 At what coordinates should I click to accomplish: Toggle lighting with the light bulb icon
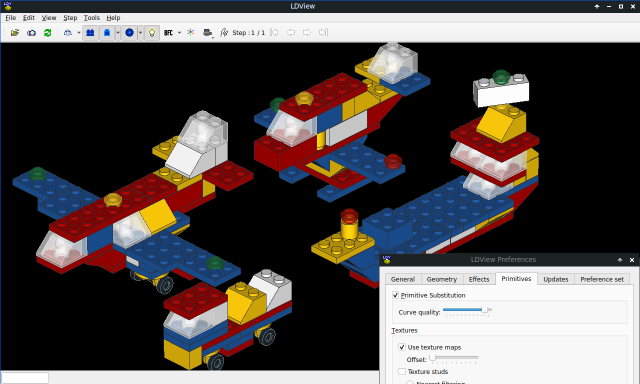click(x=152, y=33)
